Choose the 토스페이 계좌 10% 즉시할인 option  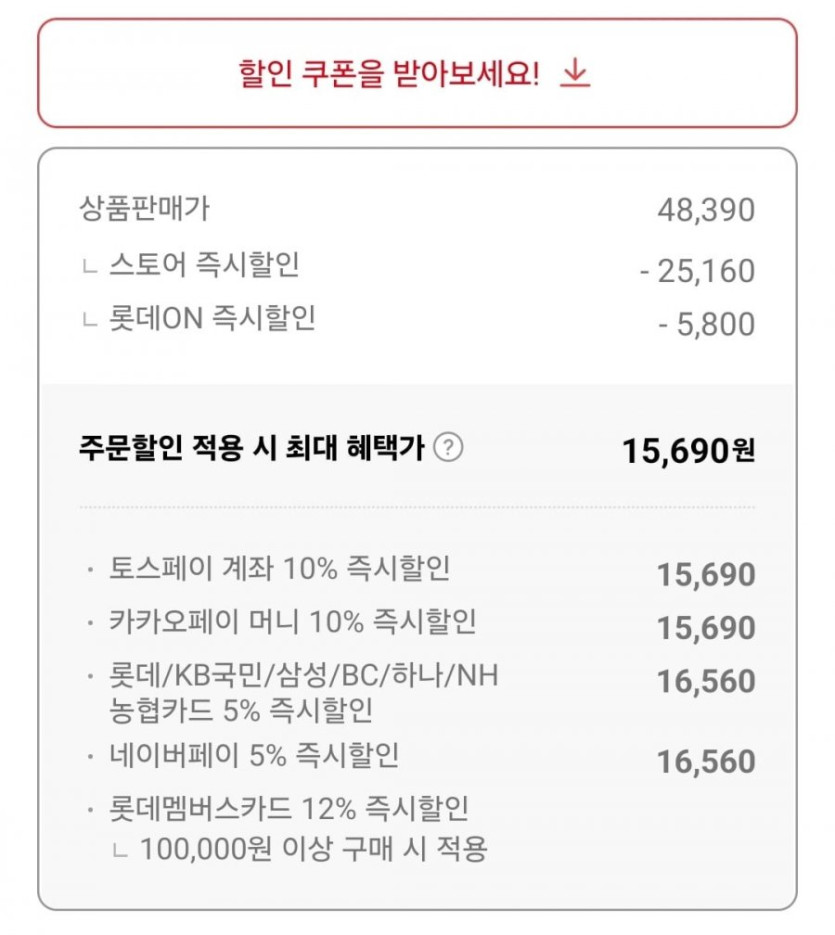coord(280,569)
